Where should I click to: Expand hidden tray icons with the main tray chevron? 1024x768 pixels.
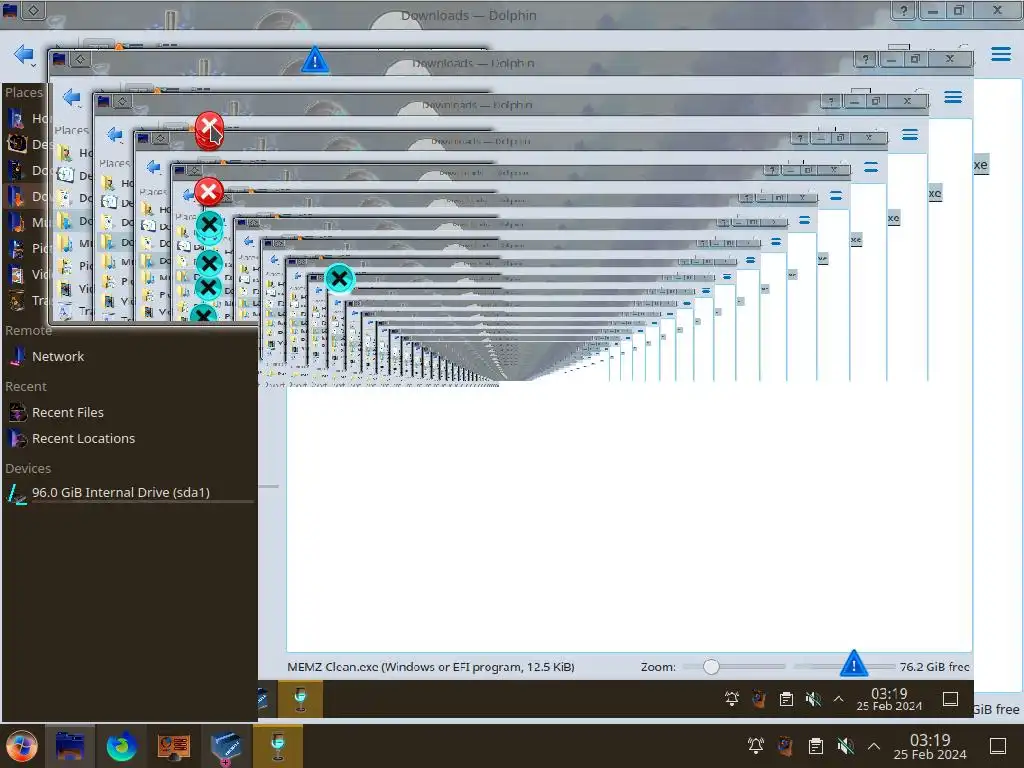point(873,746)
